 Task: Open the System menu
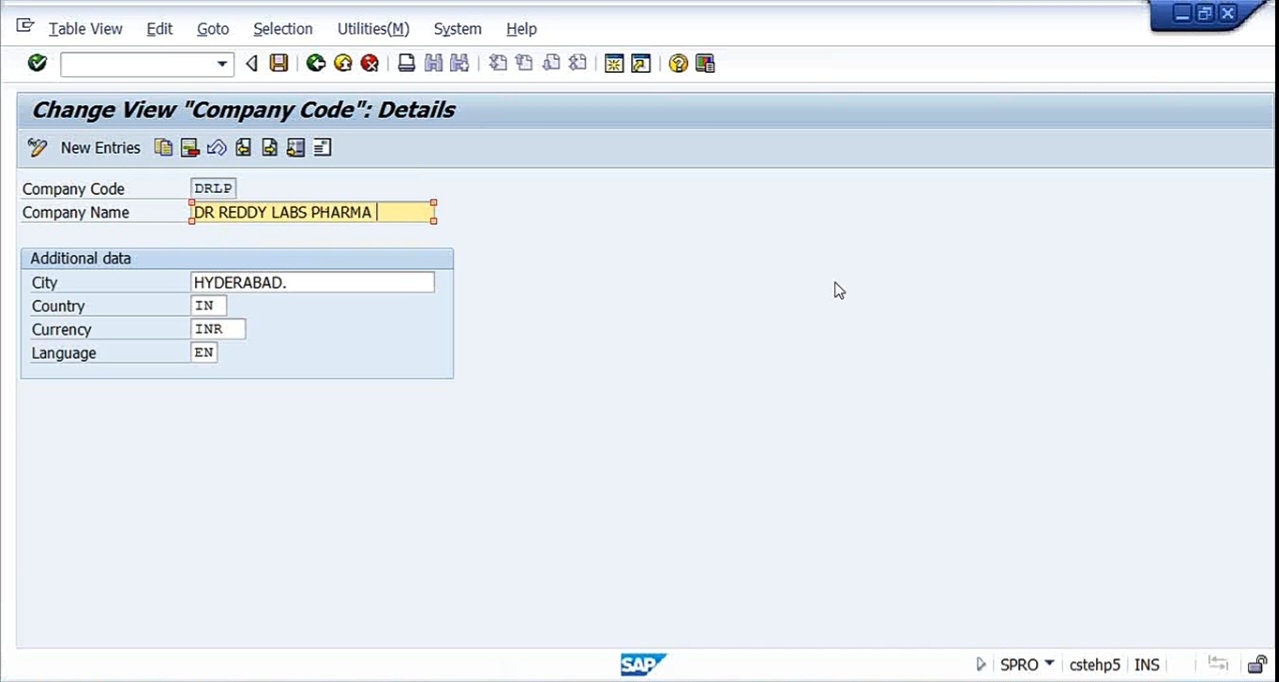click(457, 29)
